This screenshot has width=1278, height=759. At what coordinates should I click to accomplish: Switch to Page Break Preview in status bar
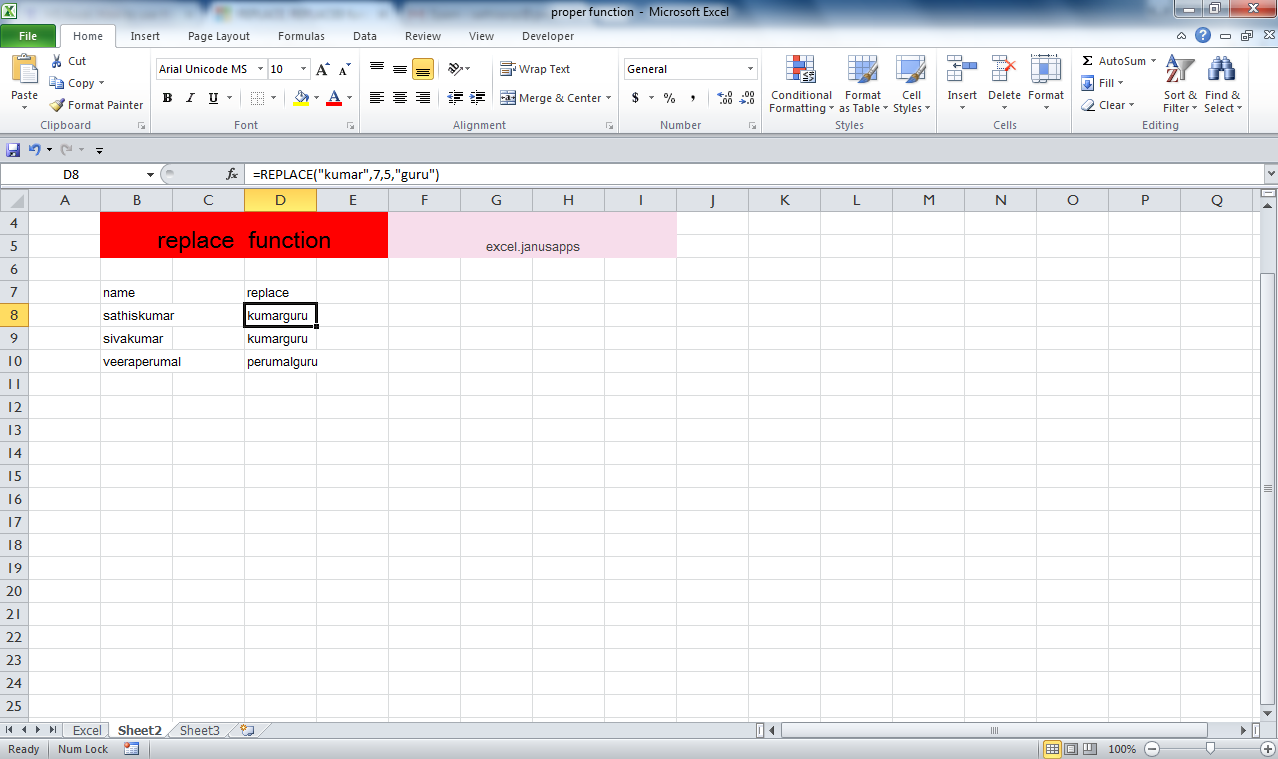pos(1089,749)
